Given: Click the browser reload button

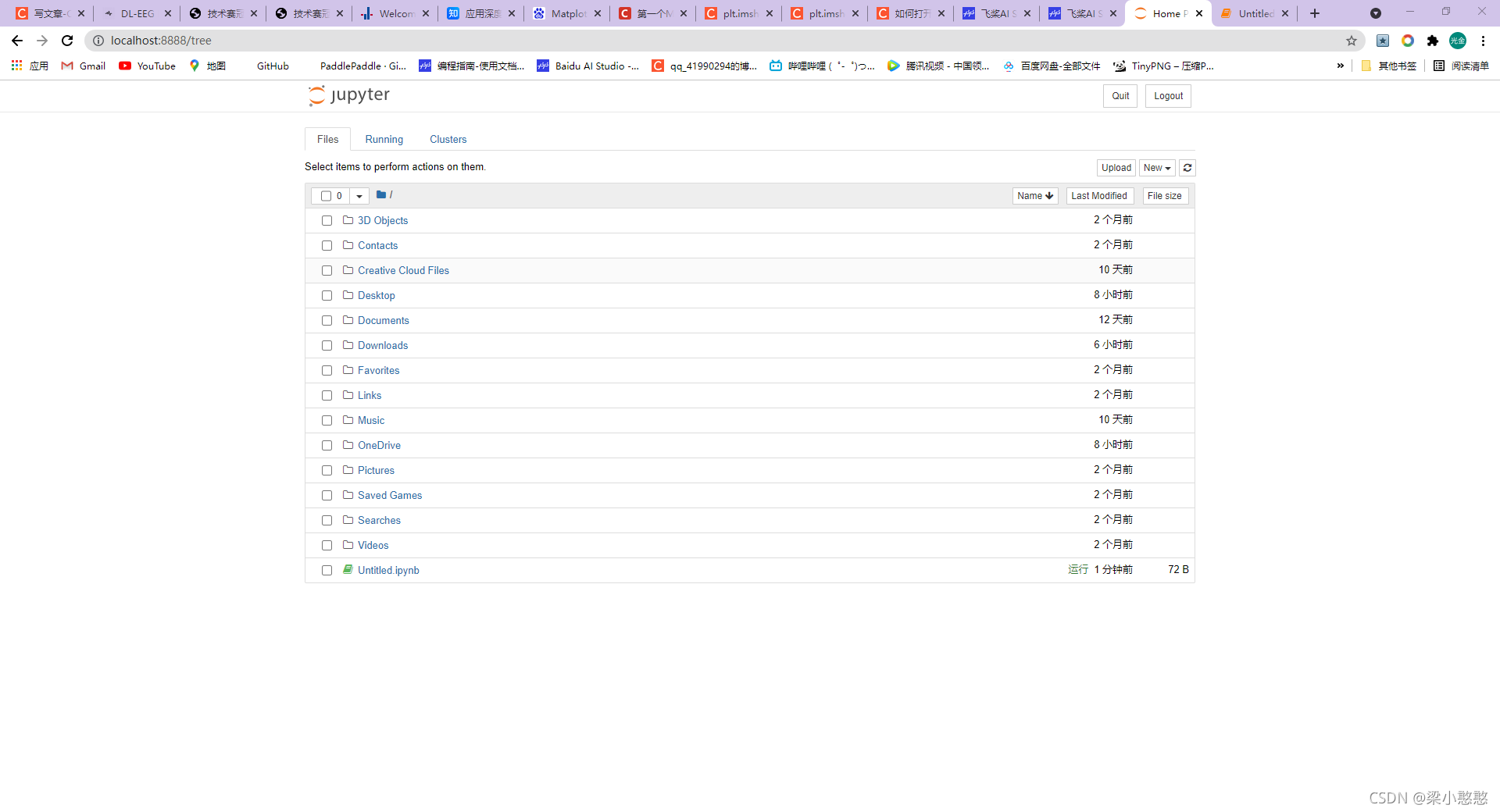Looking at the screenshot, I should pos(67,41).
